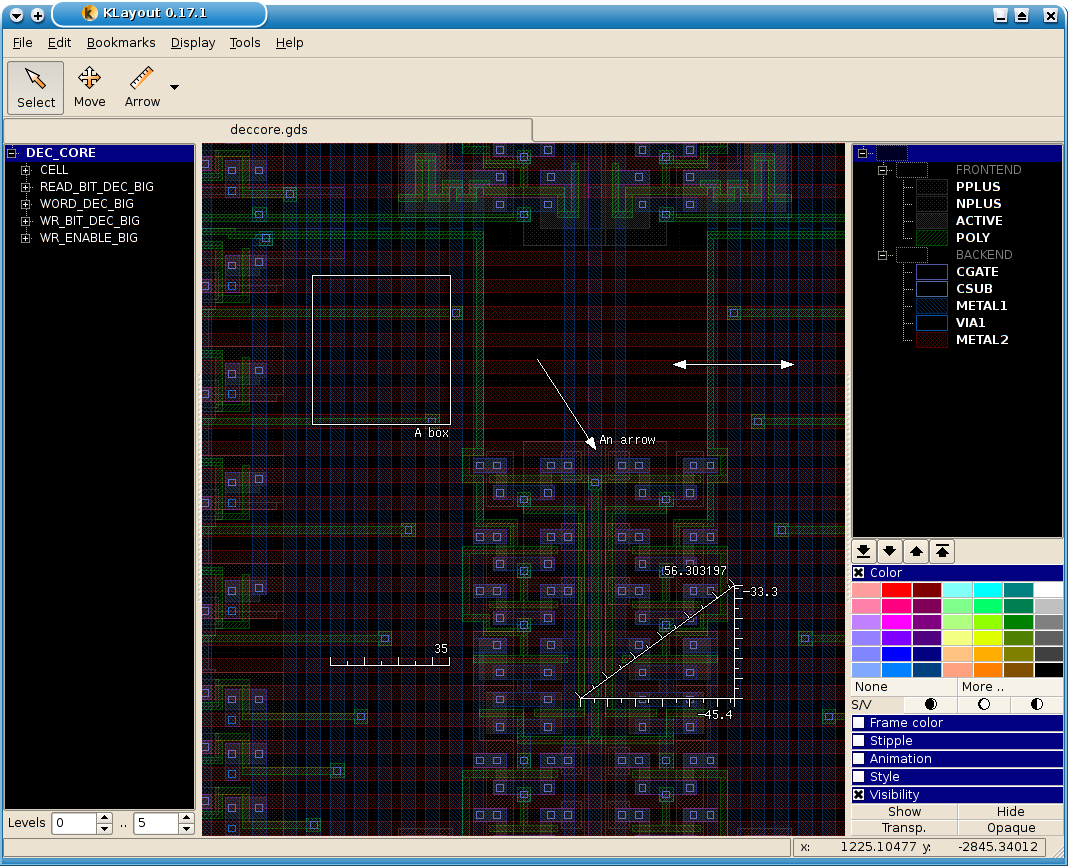The image size is (1068, 866).
Task: Enable the Frame color panel checkbox
Action: click(x=859, y=723)
